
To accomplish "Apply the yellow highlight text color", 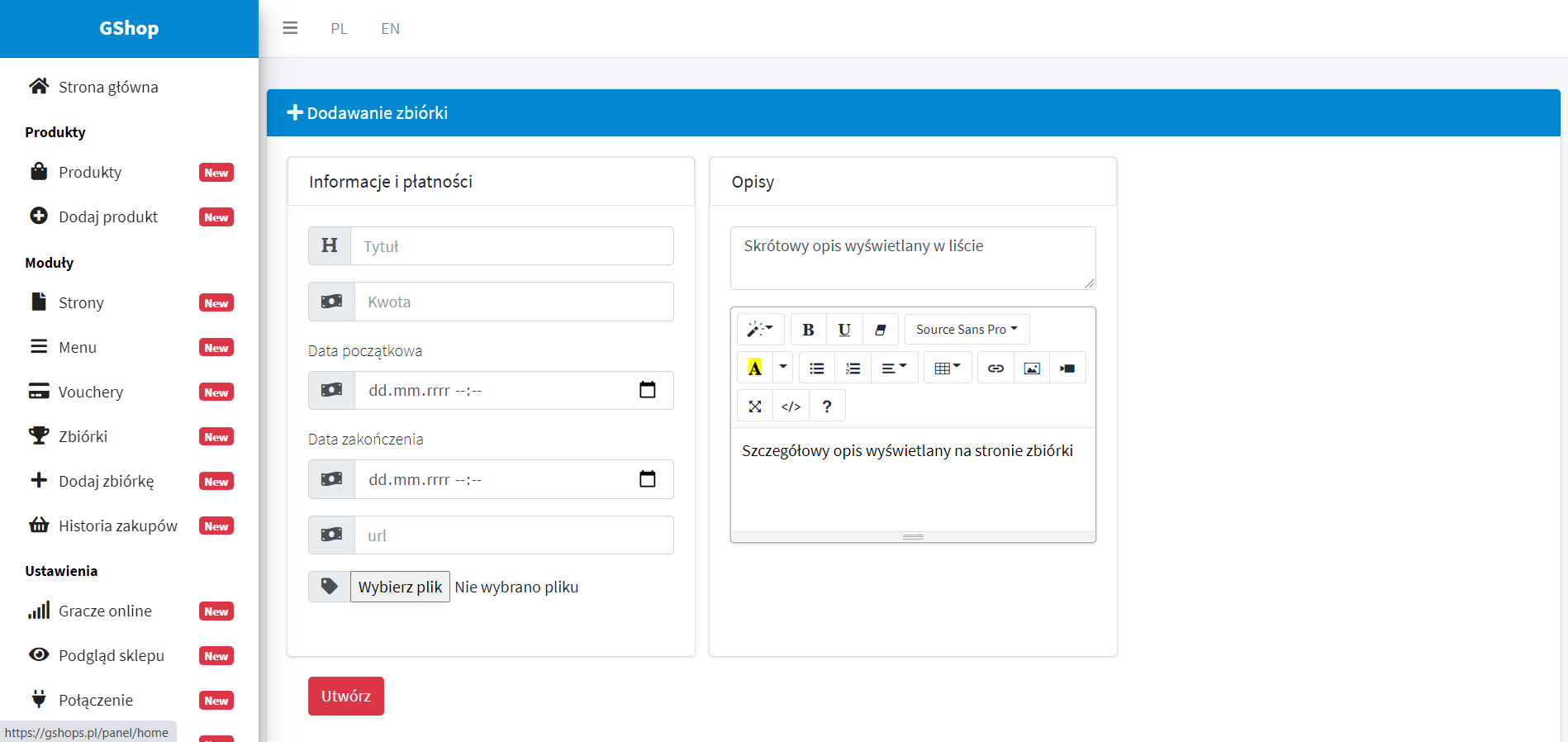I will (x=754, y=369).
